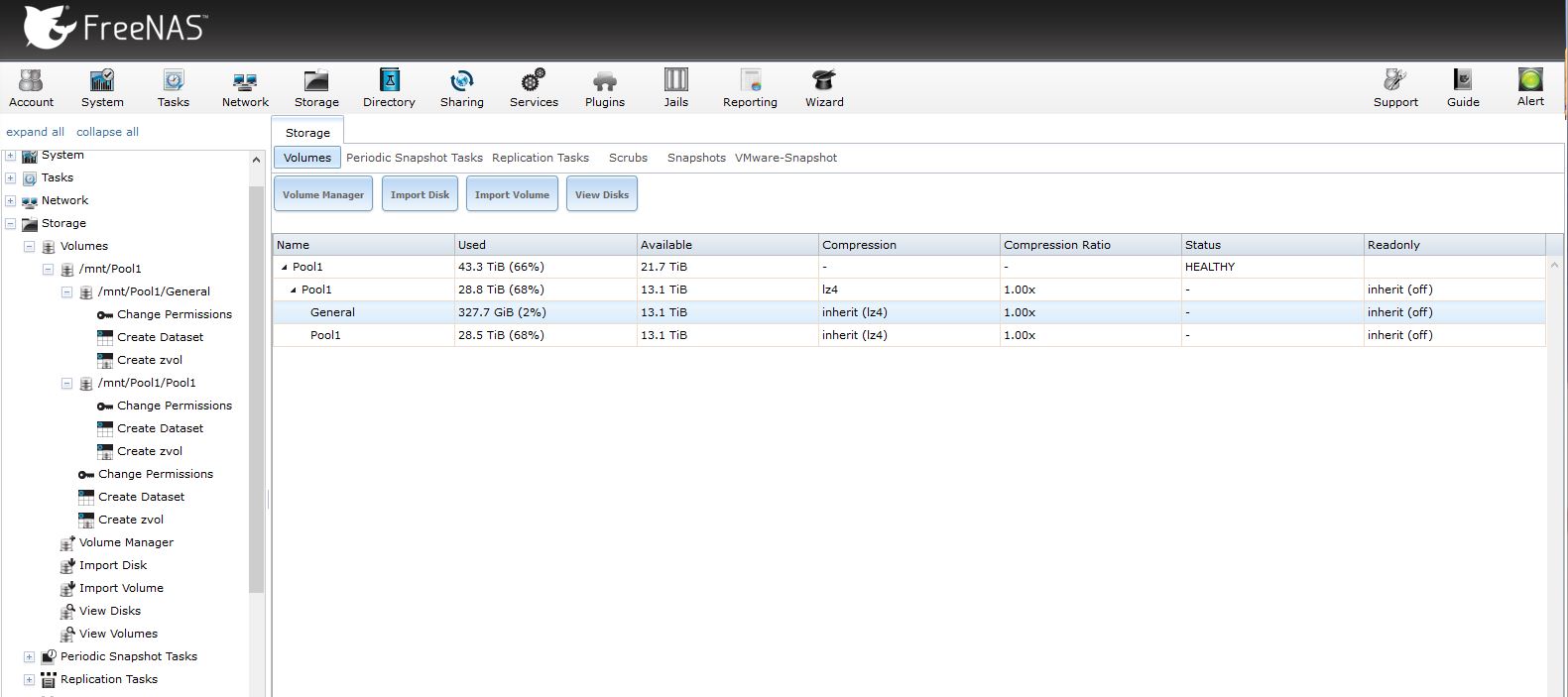Collapse the Pool1 lz4 dataset row
This screenshot has height=697, width=1568.
click(294, 290)
